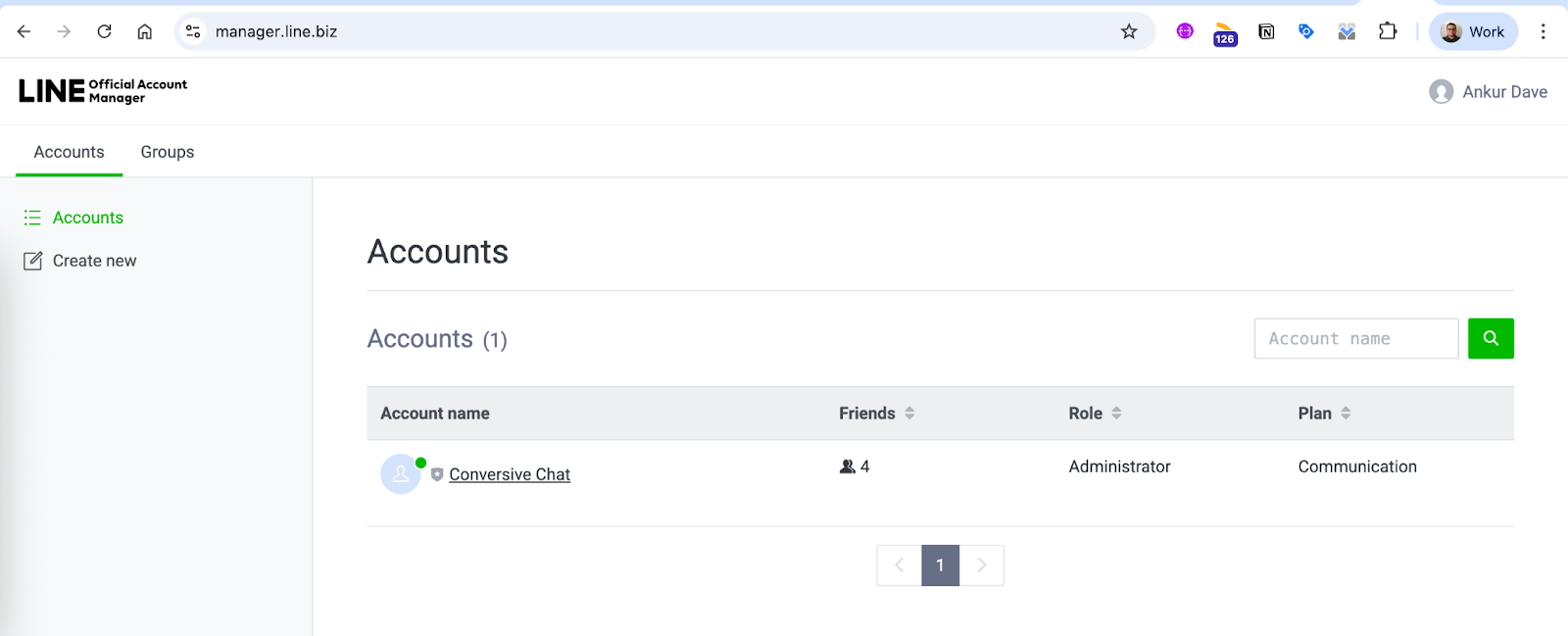View site information for manager.line.biz

[193, 31]
